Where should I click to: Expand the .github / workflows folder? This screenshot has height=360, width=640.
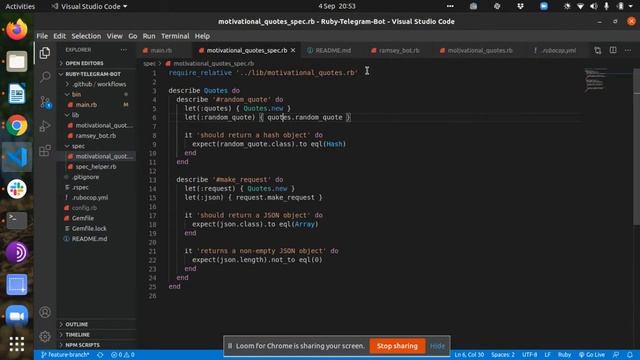(99, 84)
